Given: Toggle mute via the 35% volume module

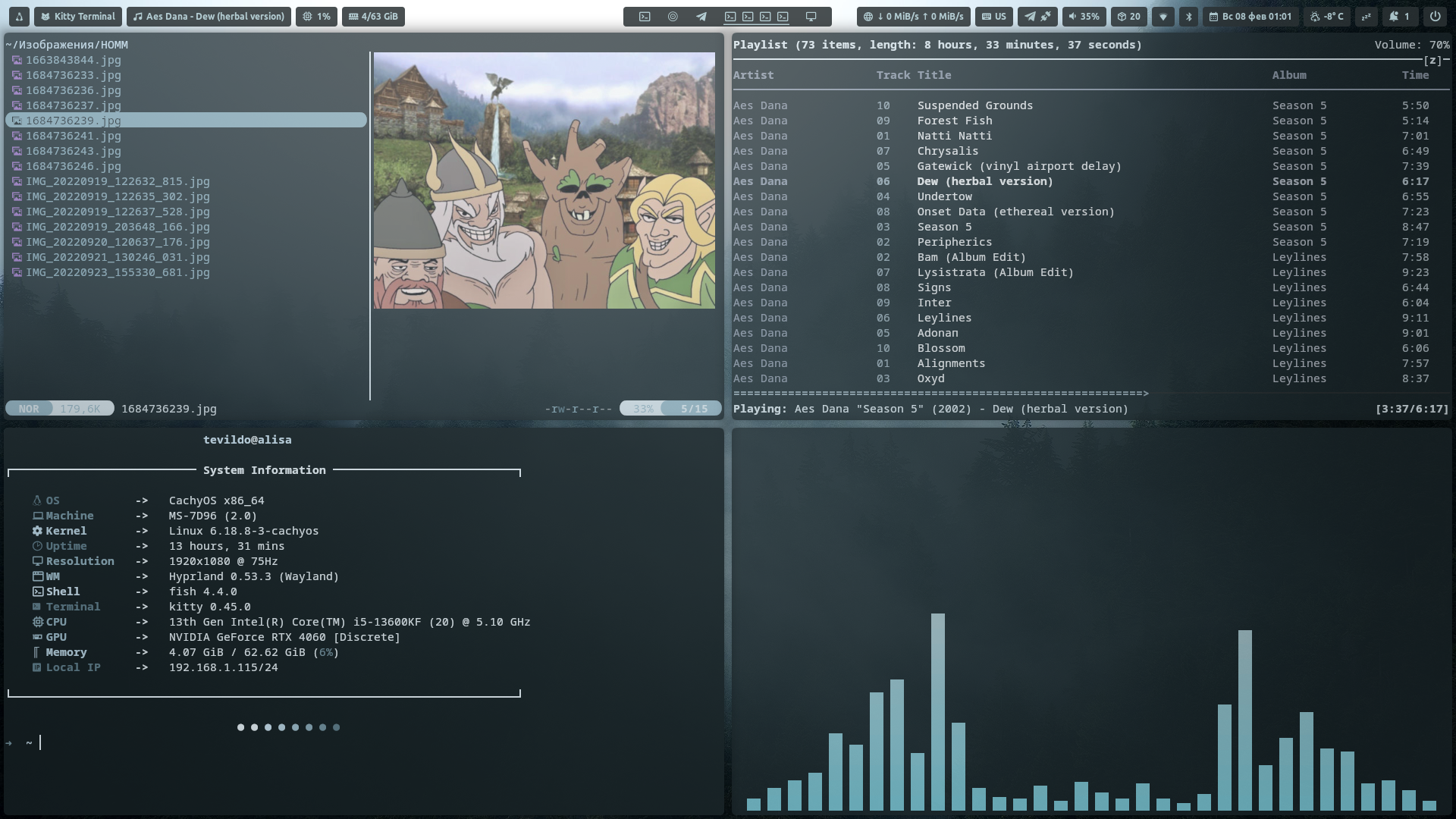Looking at the screenshot, I should pos(1084,16).
